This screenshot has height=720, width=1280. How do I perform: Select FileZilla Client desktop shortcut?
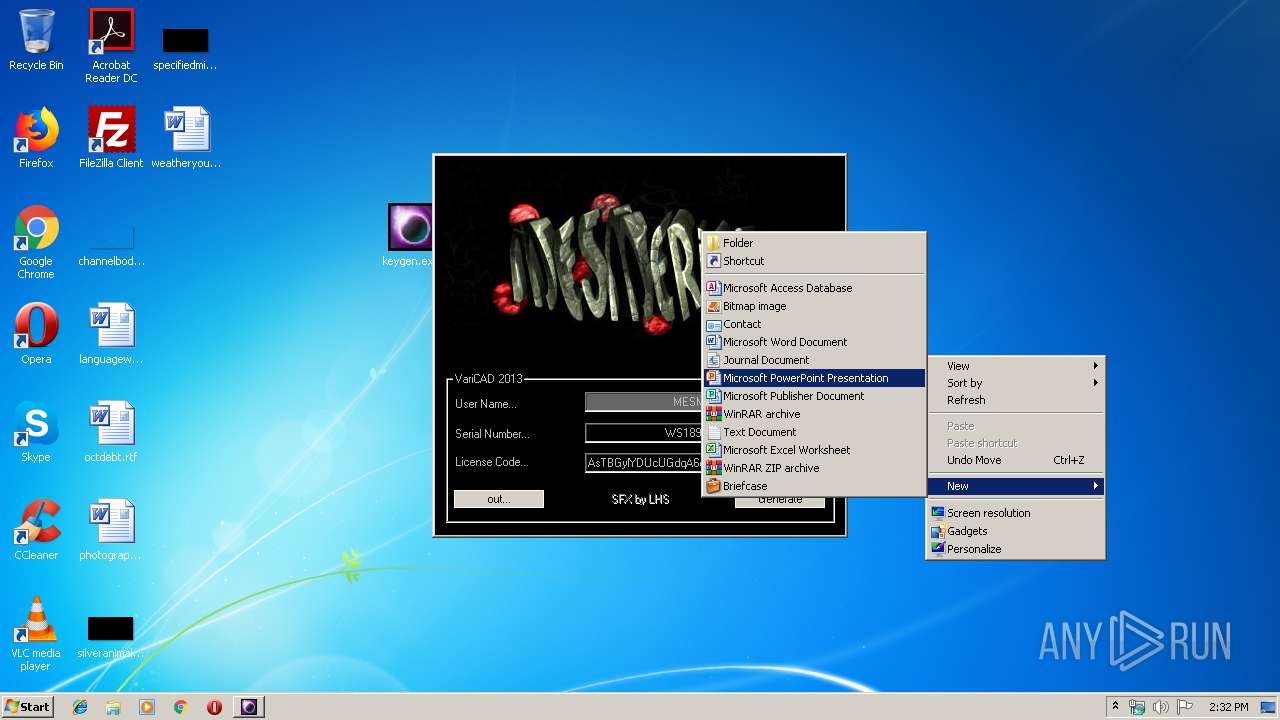111,138
